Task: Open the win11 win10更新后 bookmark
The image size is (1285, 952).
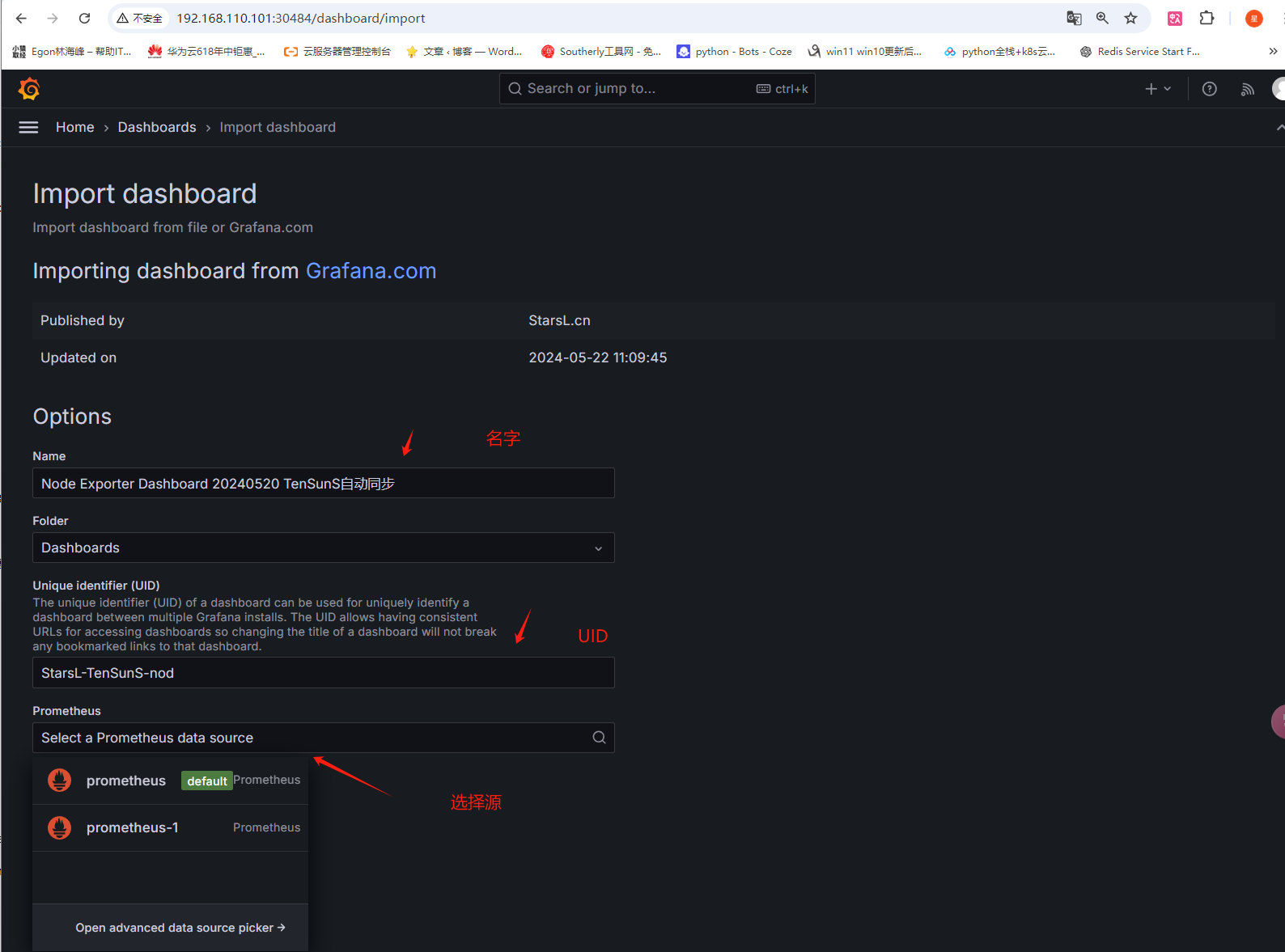Action: pyautogui.click(x=865, y=51)
